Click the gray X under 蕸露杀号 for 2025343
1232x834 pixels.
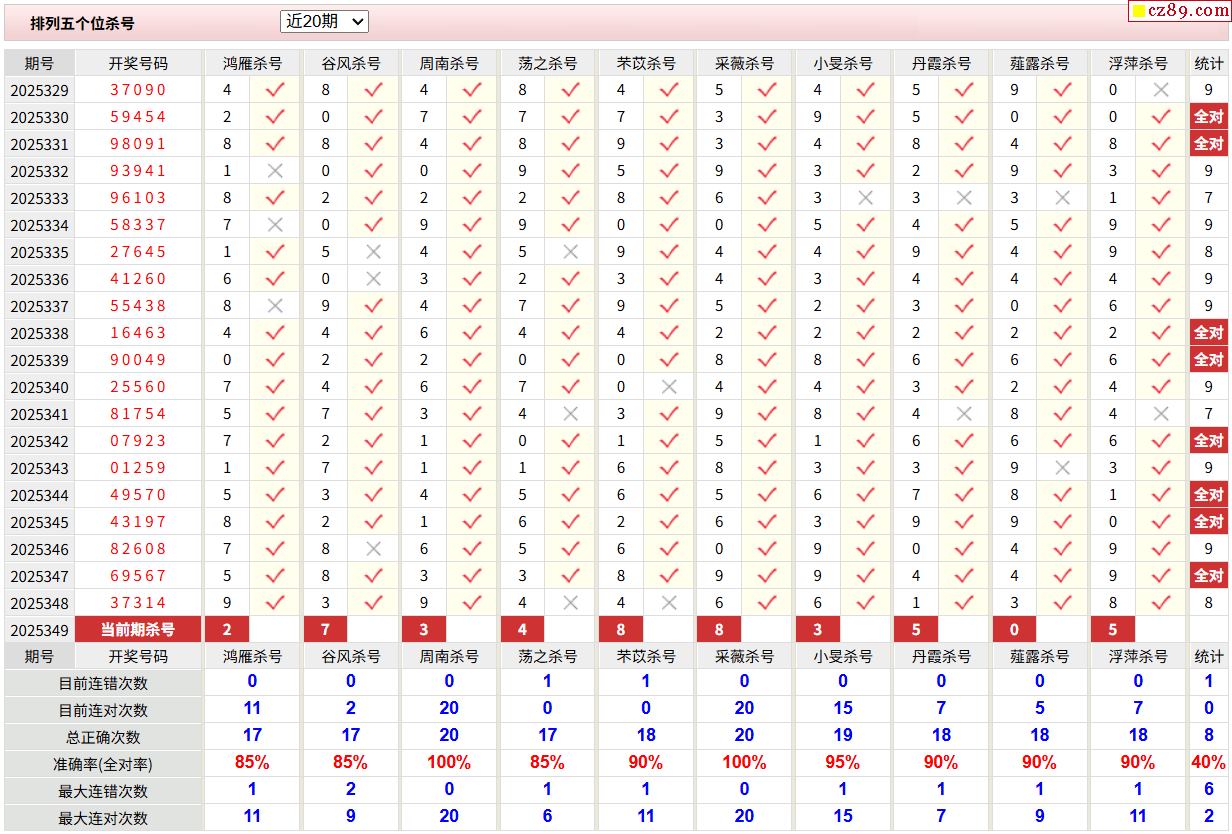click(x=1062, y=468)
